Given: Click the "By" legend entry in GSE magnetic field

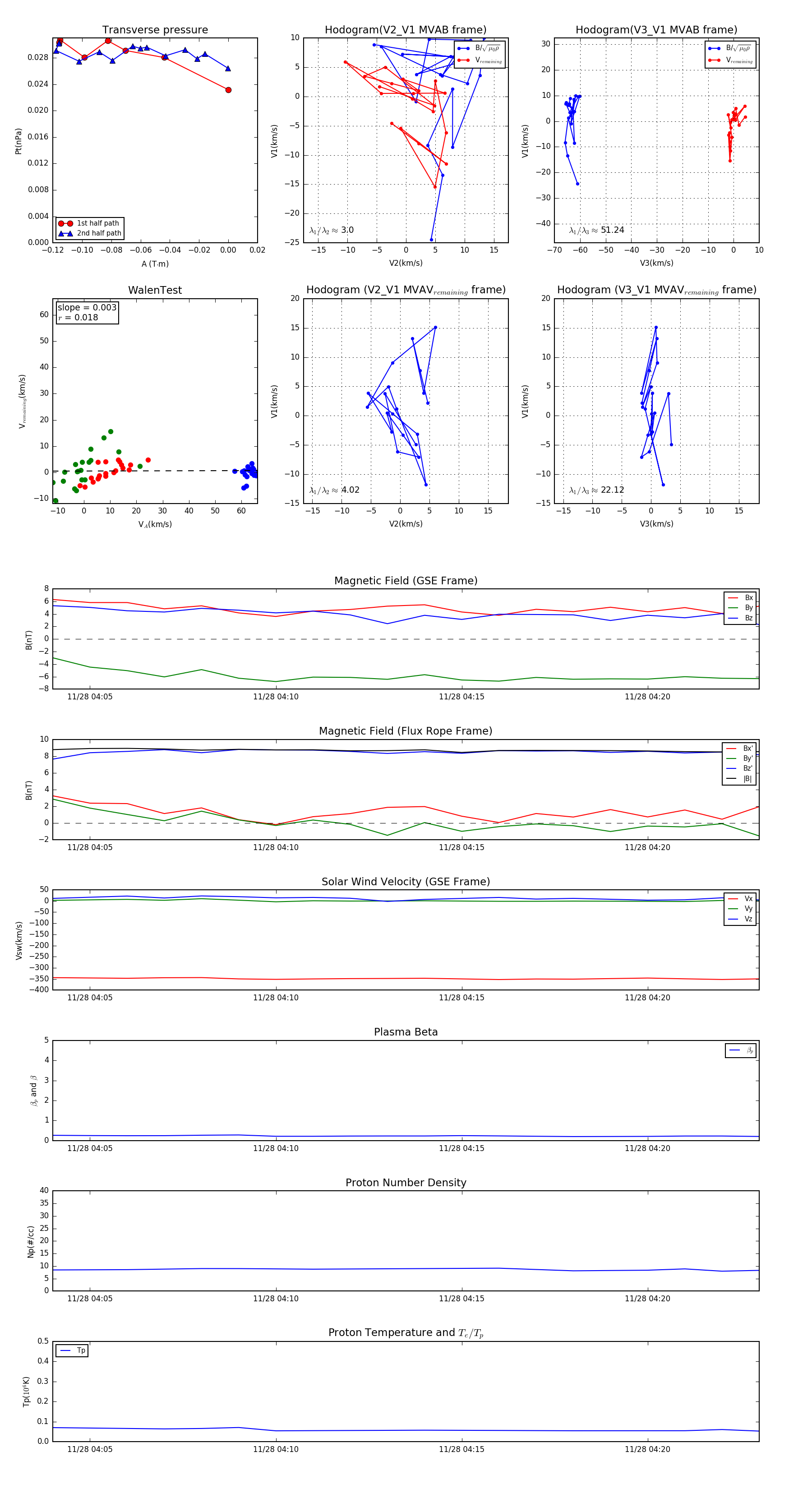Looking at the screenshot, I should [740, 608].
